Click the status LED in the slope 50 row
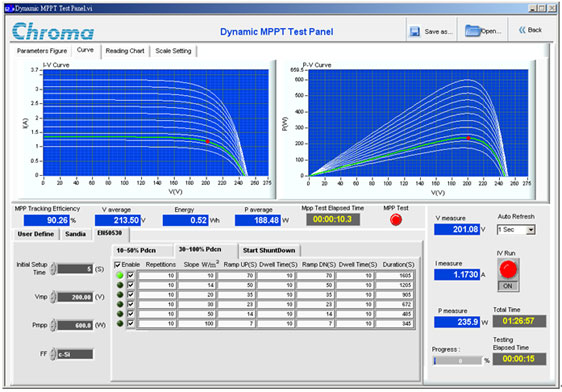Image resolution: width=562 pixels, height=392 pixels. click(120, 314)
